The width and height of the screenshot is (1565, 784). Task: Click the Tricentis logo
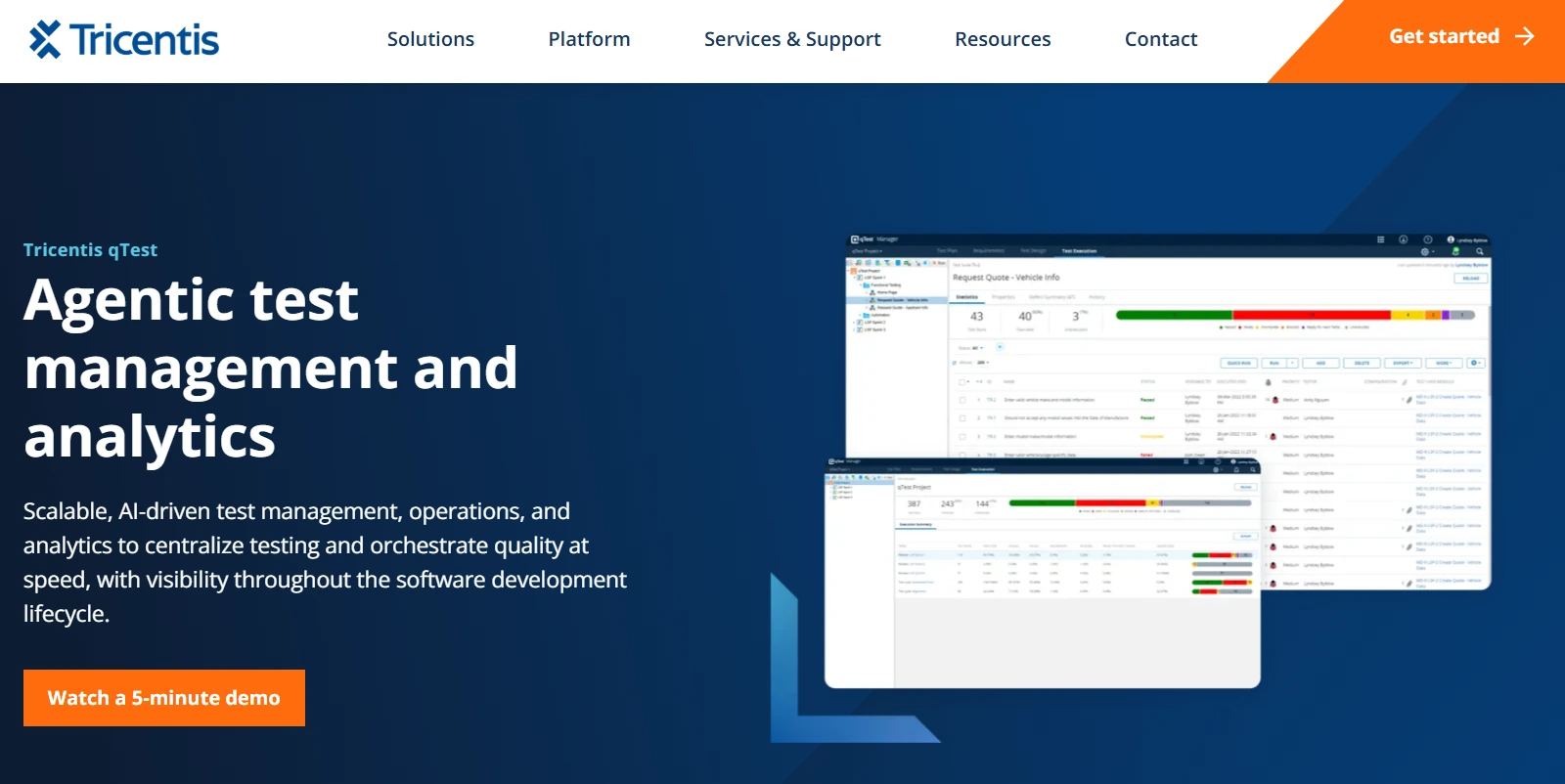coord(124,40)
